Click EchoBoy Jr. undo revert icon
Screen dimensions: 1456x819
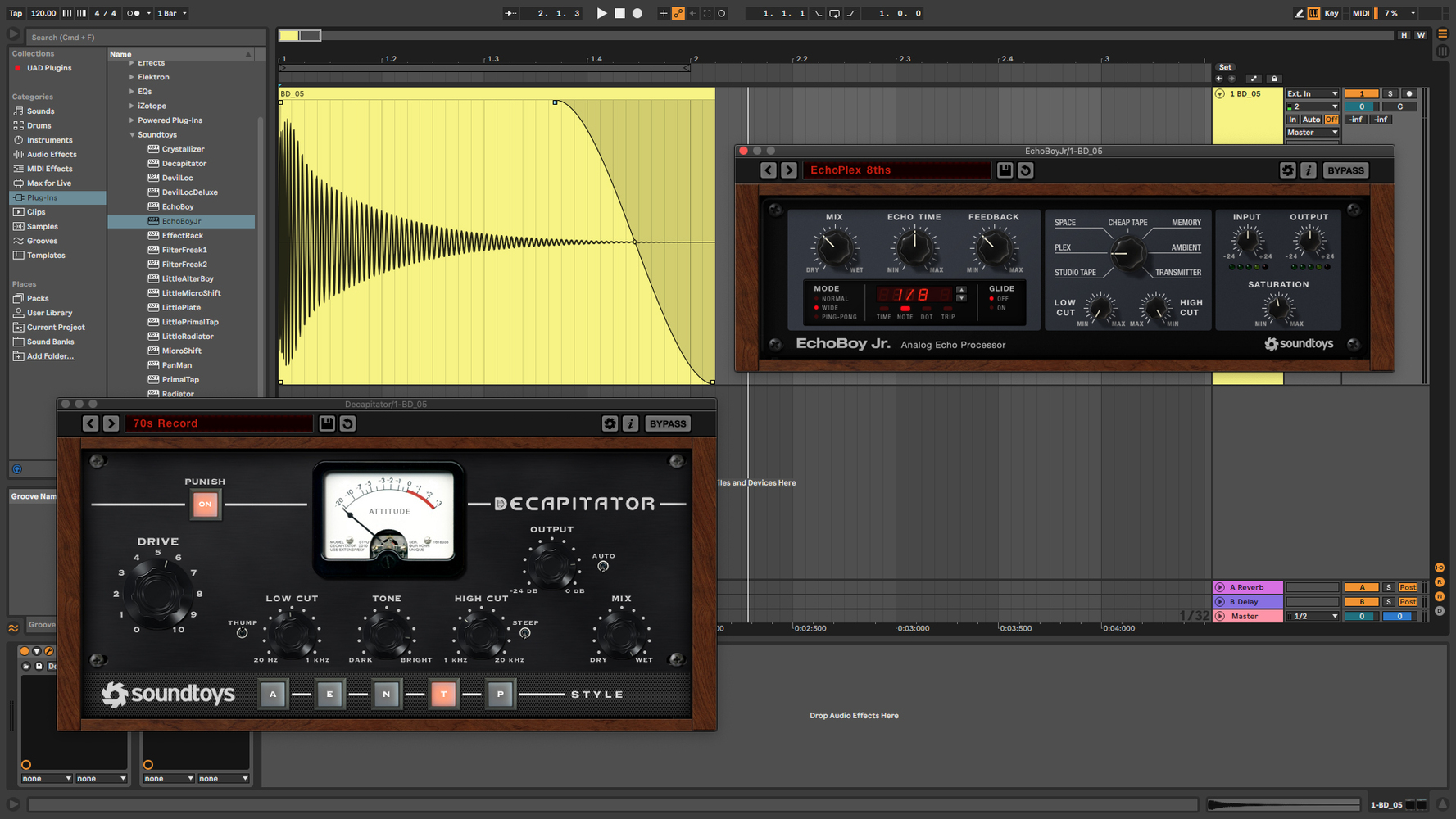click(x=1025, y=170)
